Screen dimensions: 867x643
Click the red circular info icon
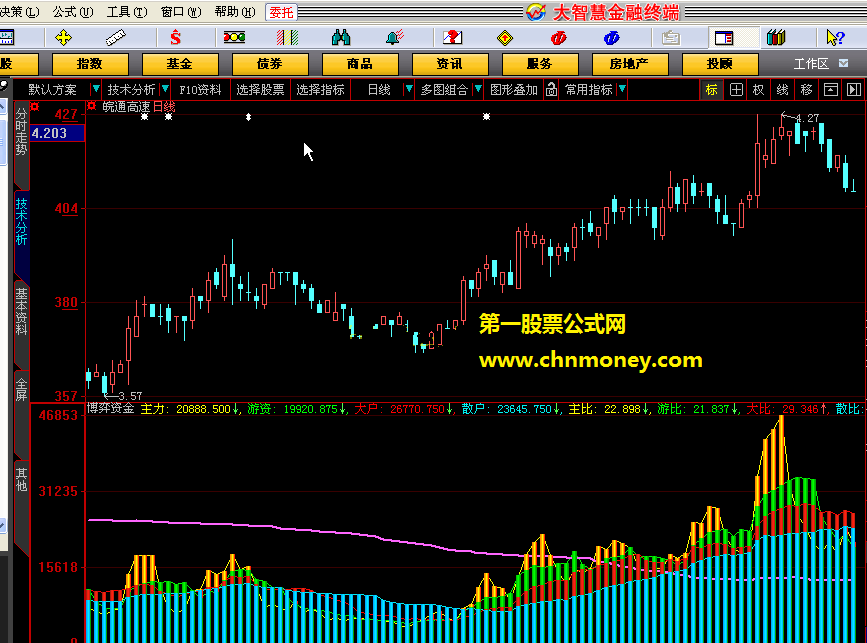tap(558, 38)
